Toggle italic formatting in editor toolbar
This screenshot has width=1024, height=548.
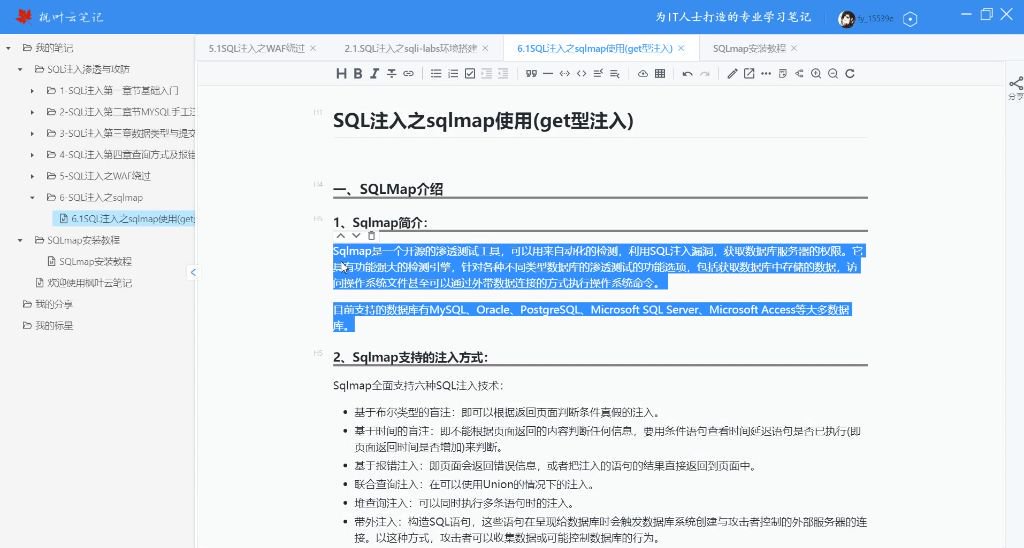pyautogui.click(x=374, y=73)
